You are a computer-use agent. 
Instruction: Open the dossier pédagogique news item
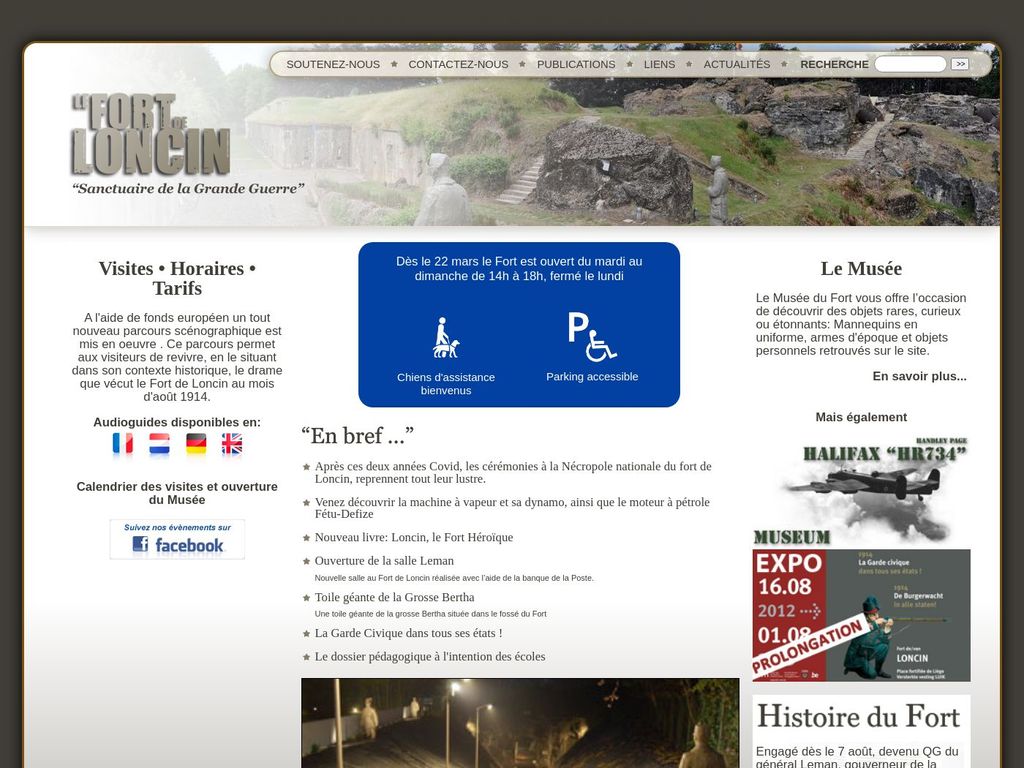point(430,657)
